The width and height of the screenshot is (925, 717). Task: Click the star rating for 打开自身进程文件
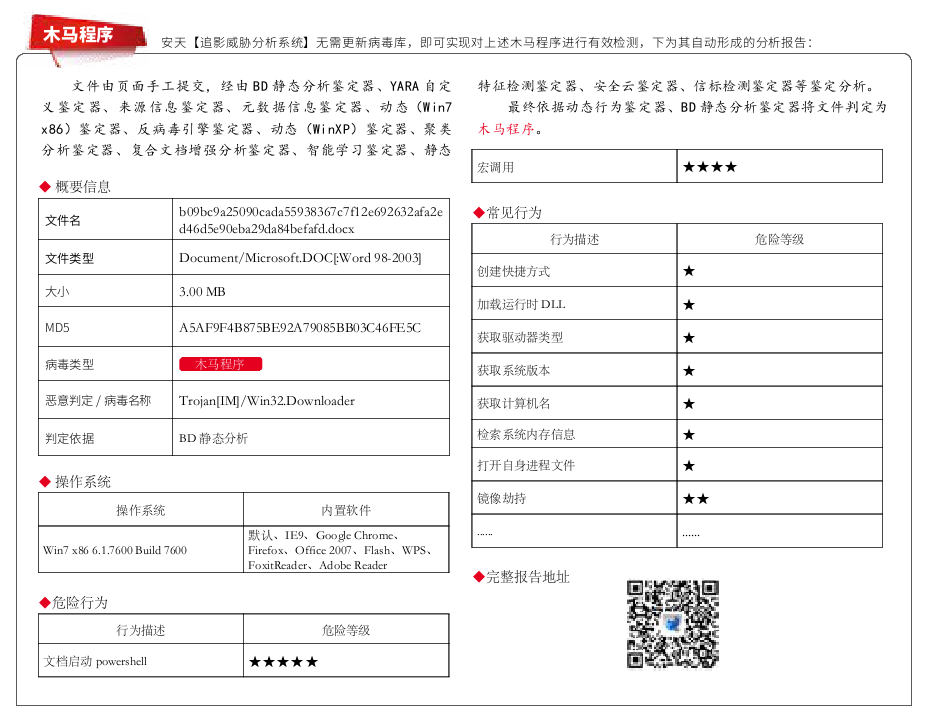689,466
